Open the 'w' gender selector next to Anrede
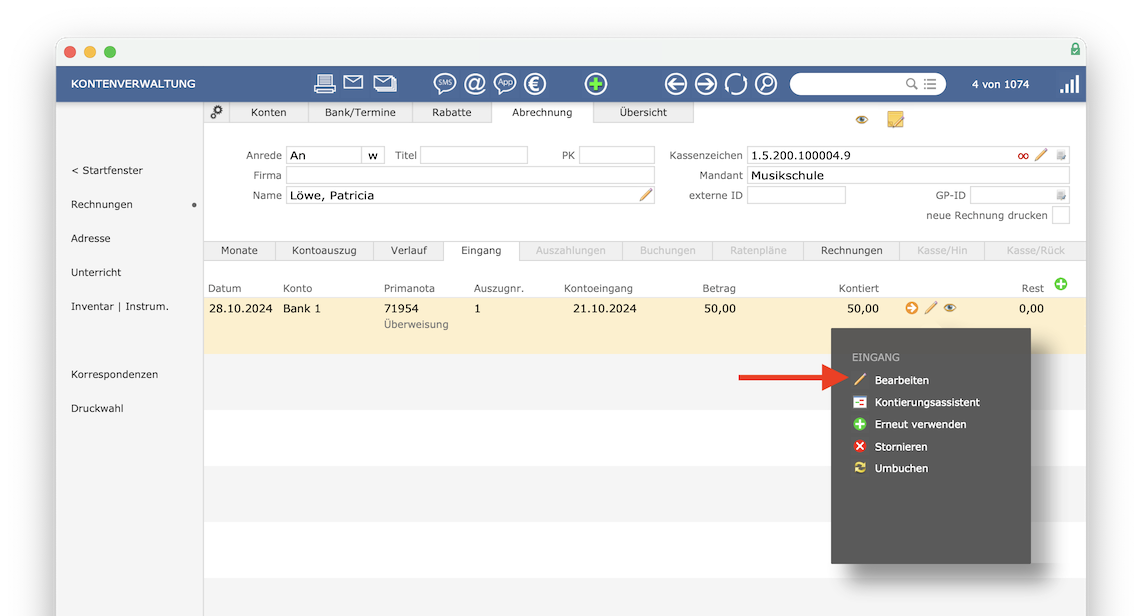This screenshot has height=616, width=1142. [x=373, y=155]
